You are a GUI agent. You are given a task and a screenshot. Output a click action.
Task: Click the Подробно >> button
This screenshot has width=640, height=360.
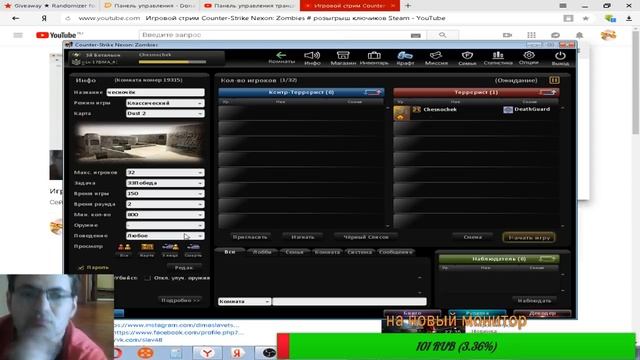[180, 300]
